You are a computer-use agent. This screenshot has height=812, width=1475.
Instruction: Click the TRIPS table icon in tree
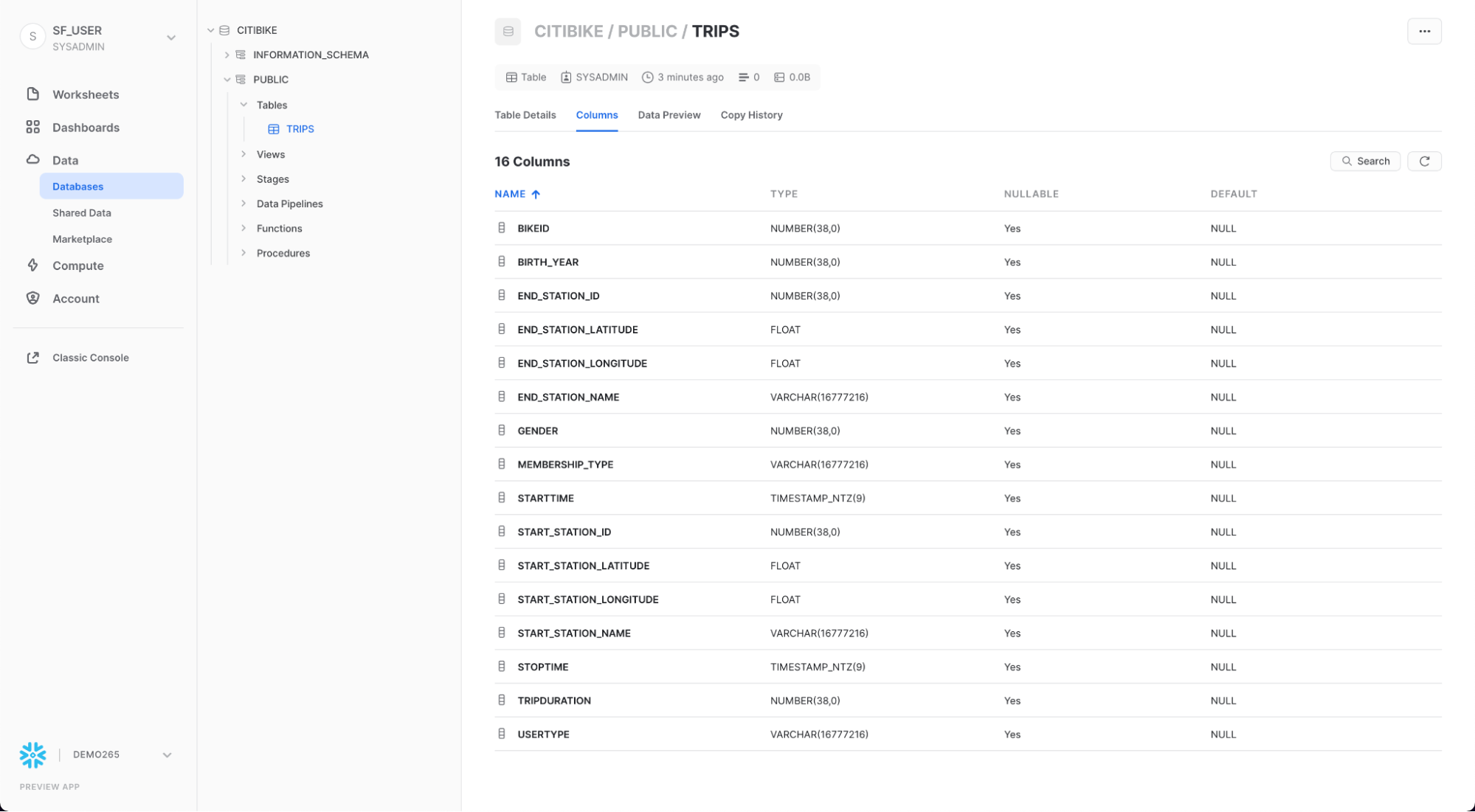(274, 129)
